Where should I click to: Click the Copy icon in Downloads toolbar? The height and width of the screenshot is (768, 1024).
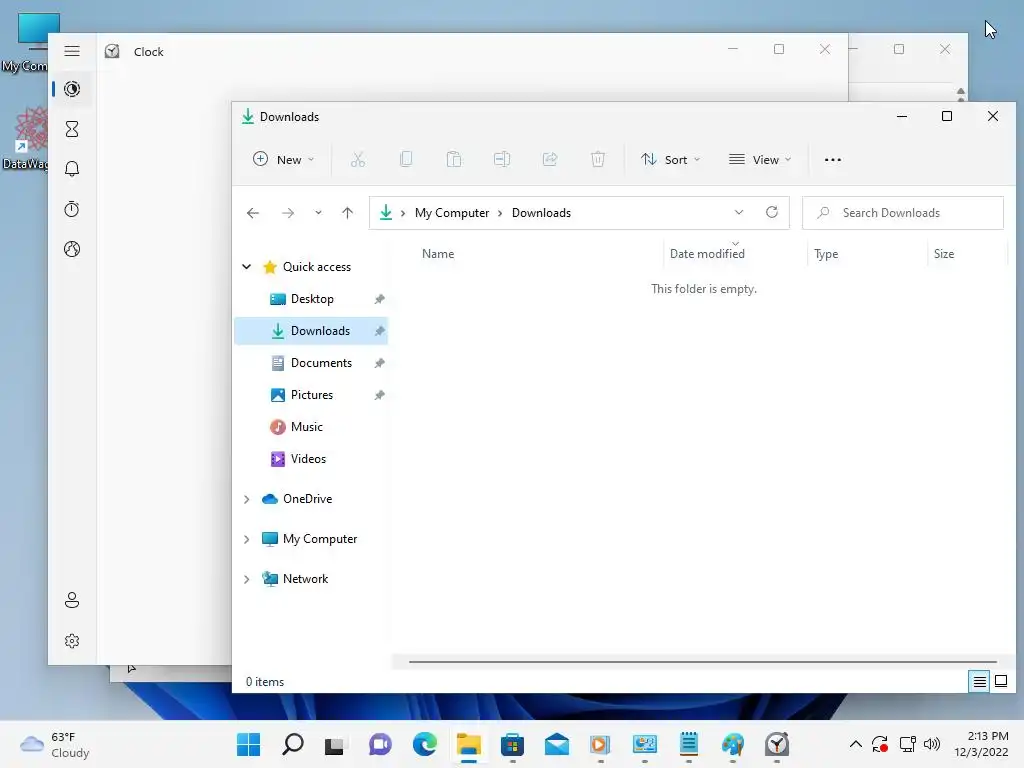[x=406, y=159]
